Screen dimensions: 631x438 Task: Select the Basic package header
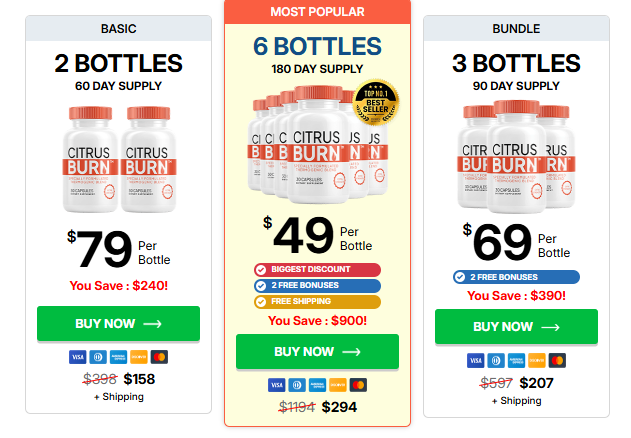point(119,28)
